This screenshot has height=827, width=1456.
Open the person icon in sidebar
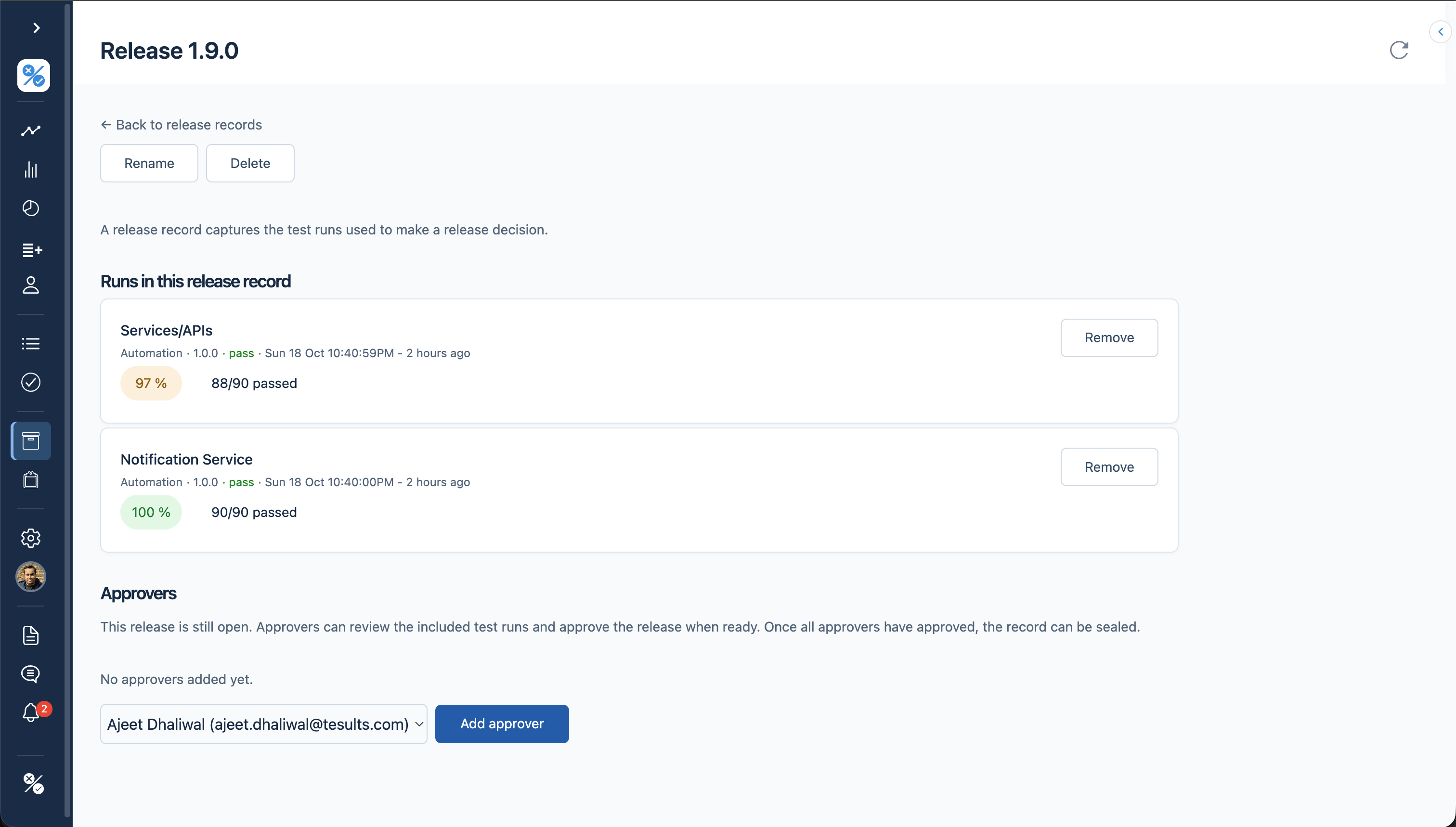pyautogui.click(x=31, y=285)
